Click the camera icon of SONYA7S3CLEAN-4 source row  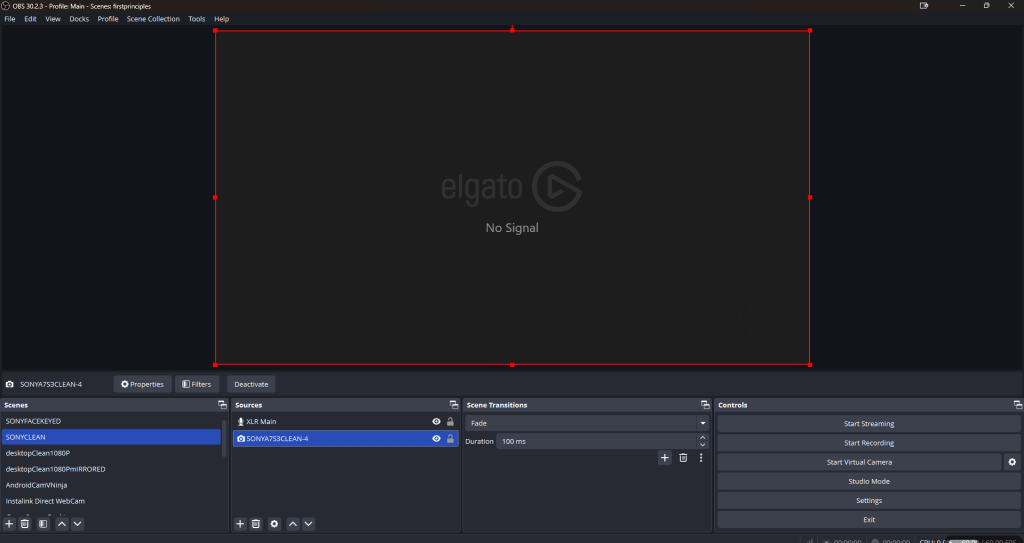[x=241, y=438]
